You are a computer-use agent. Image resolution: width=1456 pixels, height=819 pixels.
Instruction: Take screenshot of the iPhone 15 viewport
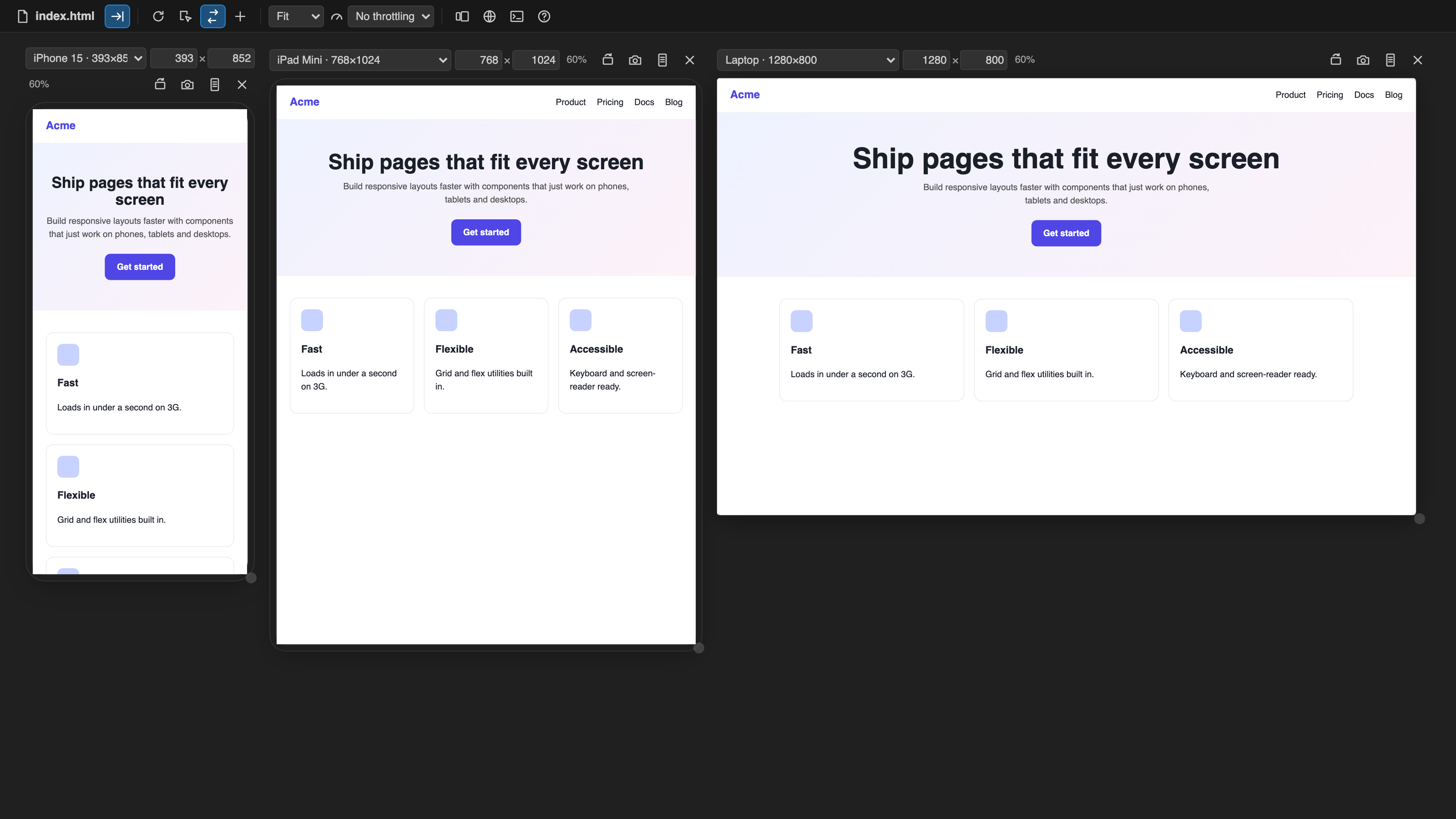pos(187,84)
